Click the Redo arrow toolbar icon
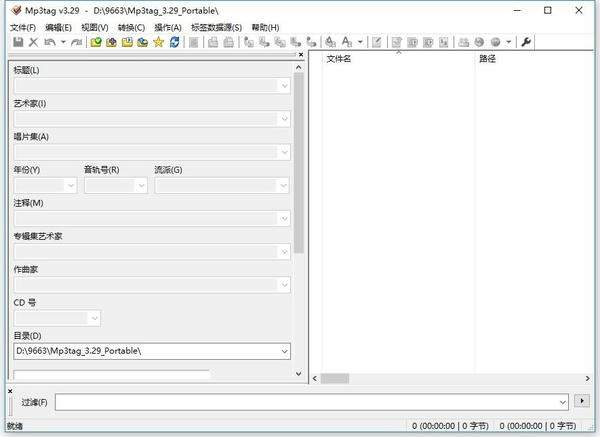600x437 pixels. [77, 42]
